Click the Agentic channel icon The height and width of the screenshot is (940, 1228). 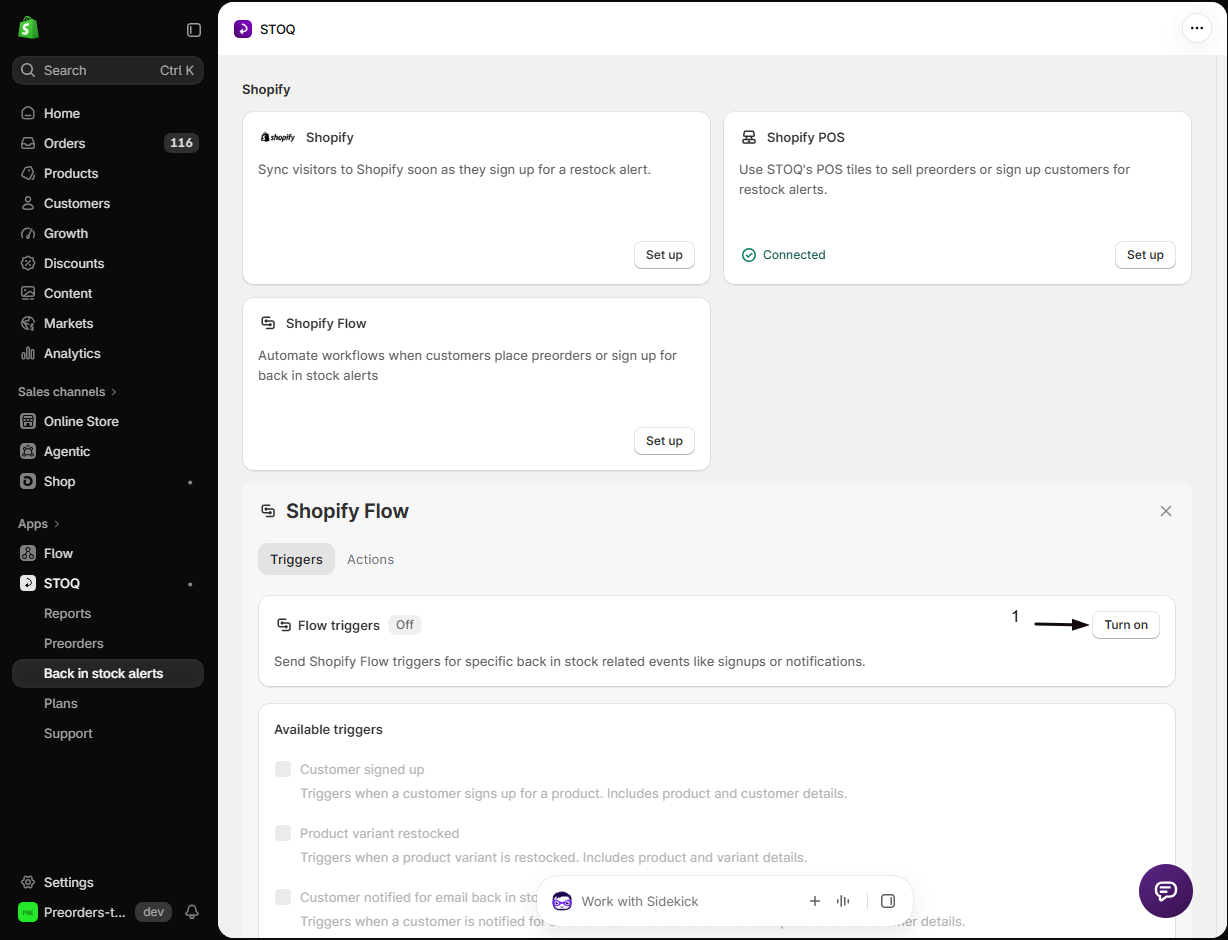click(28, 451)
